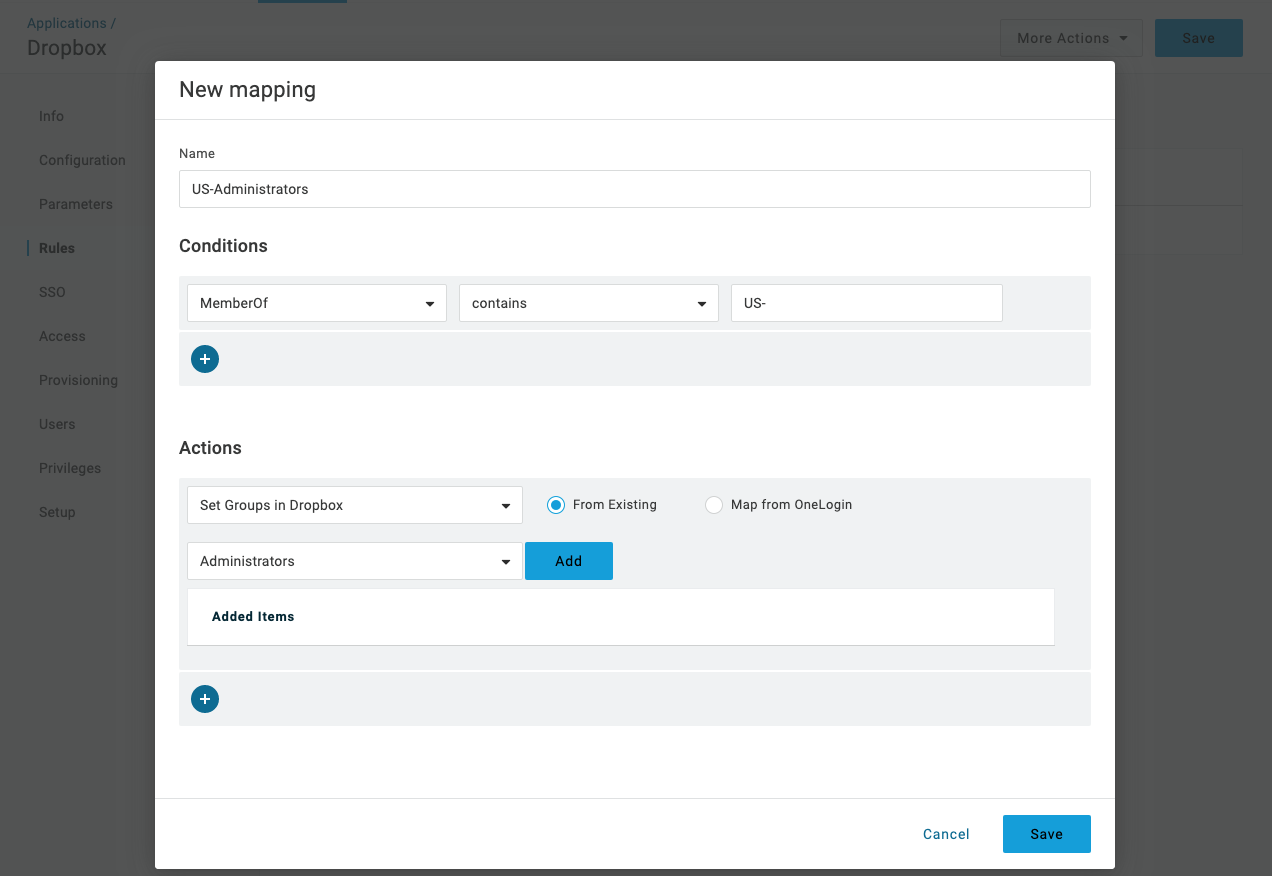Click the Added Items heading
This screenshot has width=1272, height=876.
coord(253,616)
